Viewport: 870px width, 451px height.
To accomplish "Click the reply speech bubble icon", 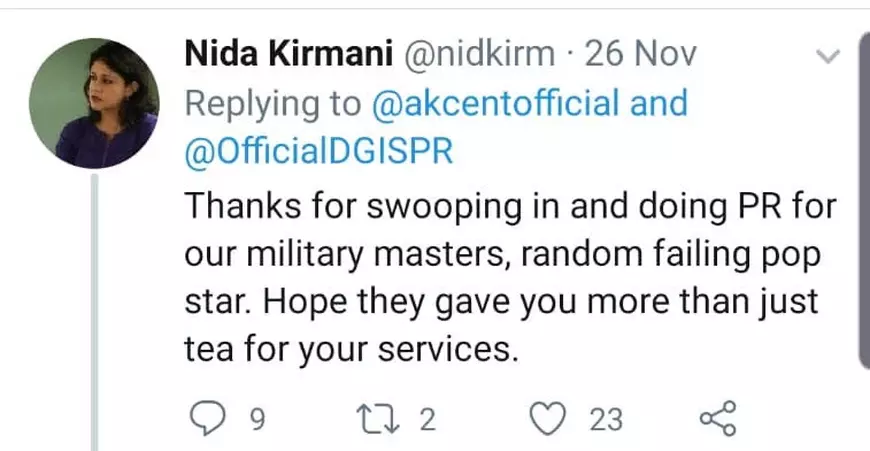I will [207, 418].
